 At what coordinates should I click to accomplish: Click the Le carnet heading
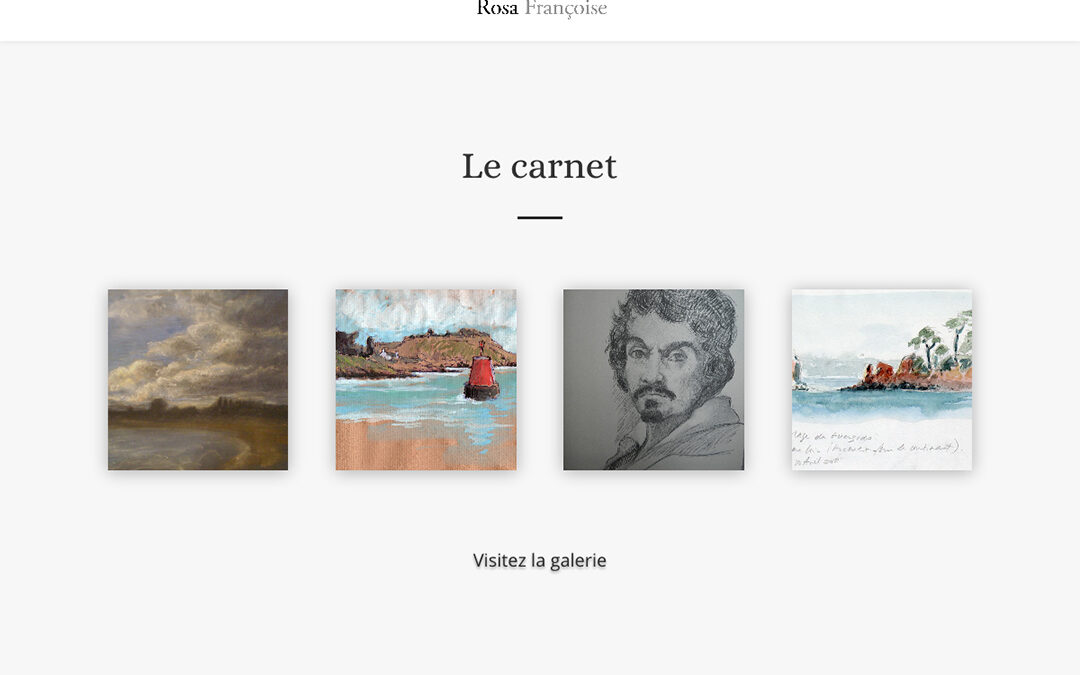click(539, 167)
